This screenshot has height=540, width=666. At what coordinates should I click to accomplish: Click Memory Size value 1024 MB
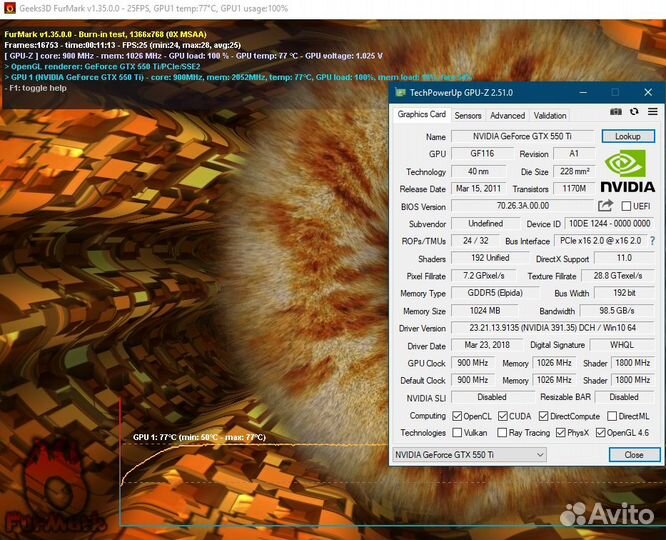pyautogui.click(x=485, y=311)
